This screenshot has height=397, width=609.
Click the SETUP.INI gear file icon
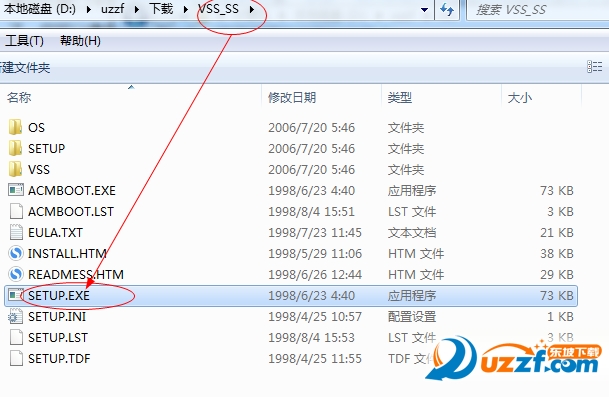(16, 316)
